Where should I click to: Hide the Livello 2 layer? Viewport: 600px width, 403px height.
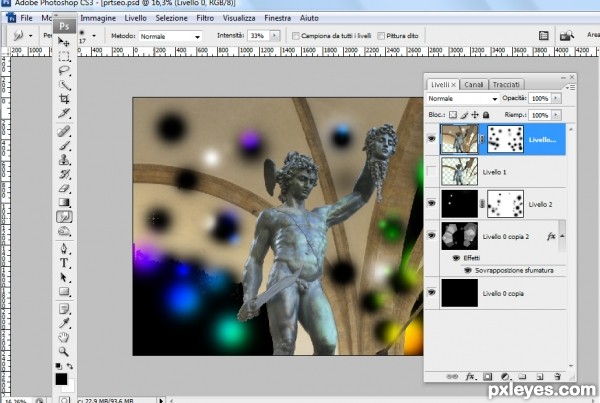432,203
